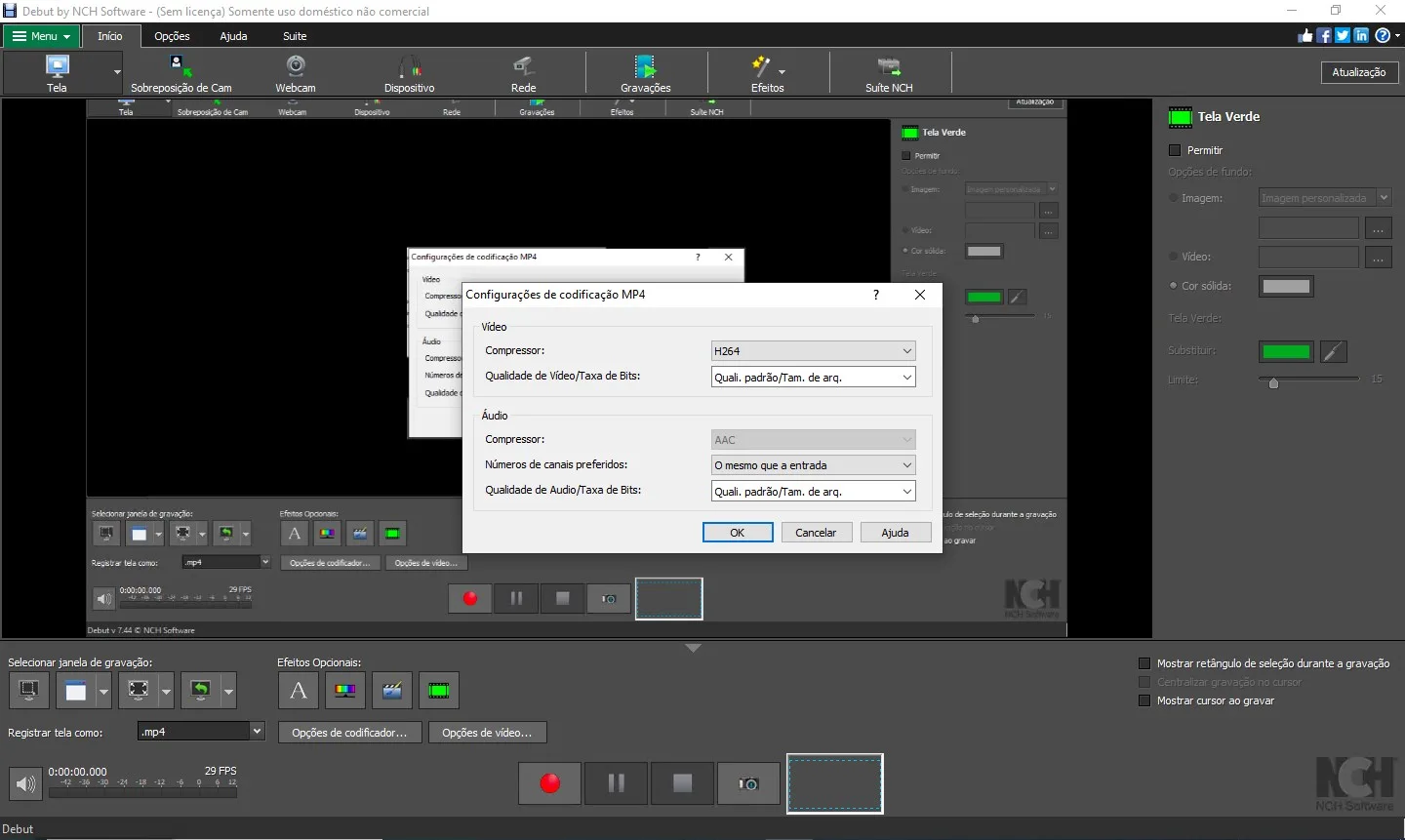
Task: Open the help question mark icon in title area
Action: [1383, 35]
